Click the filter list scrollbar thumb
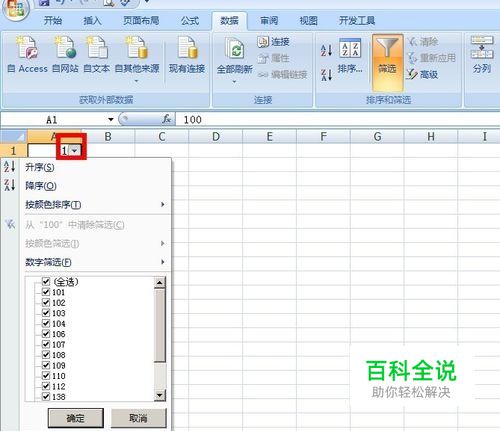Image resolution: width=500 pixels, height=431 pixels. coord(160,326)
